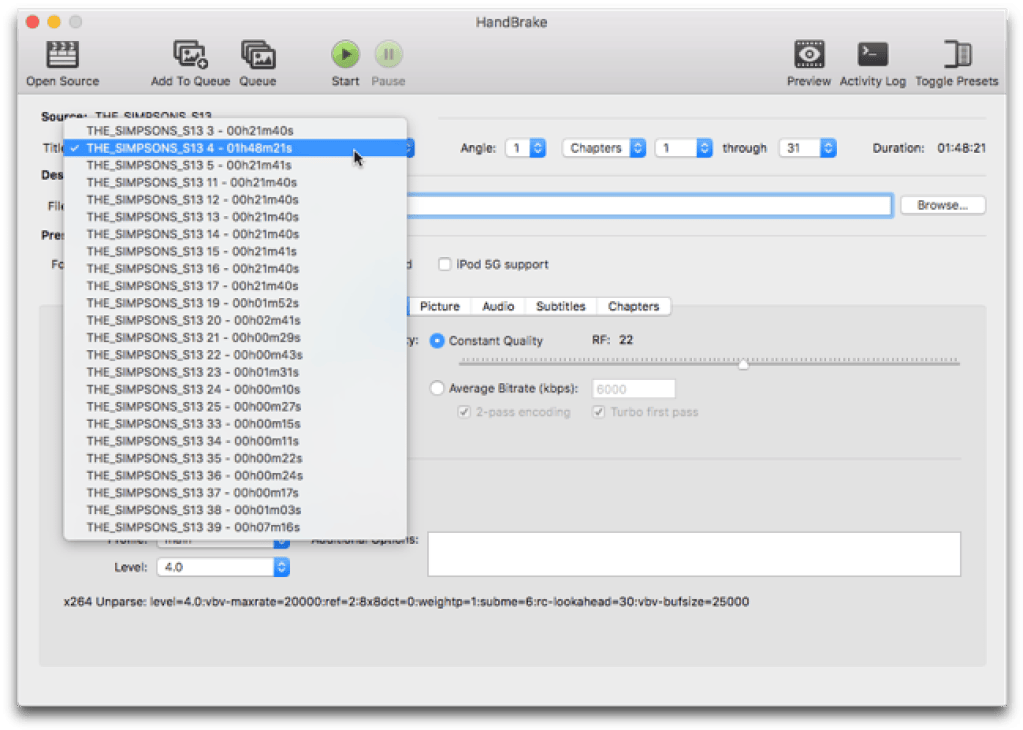Toggle the Turbo first pass checkbox
The height and width of the screenshot is (730, 1023).
click(x=598, y=412)
